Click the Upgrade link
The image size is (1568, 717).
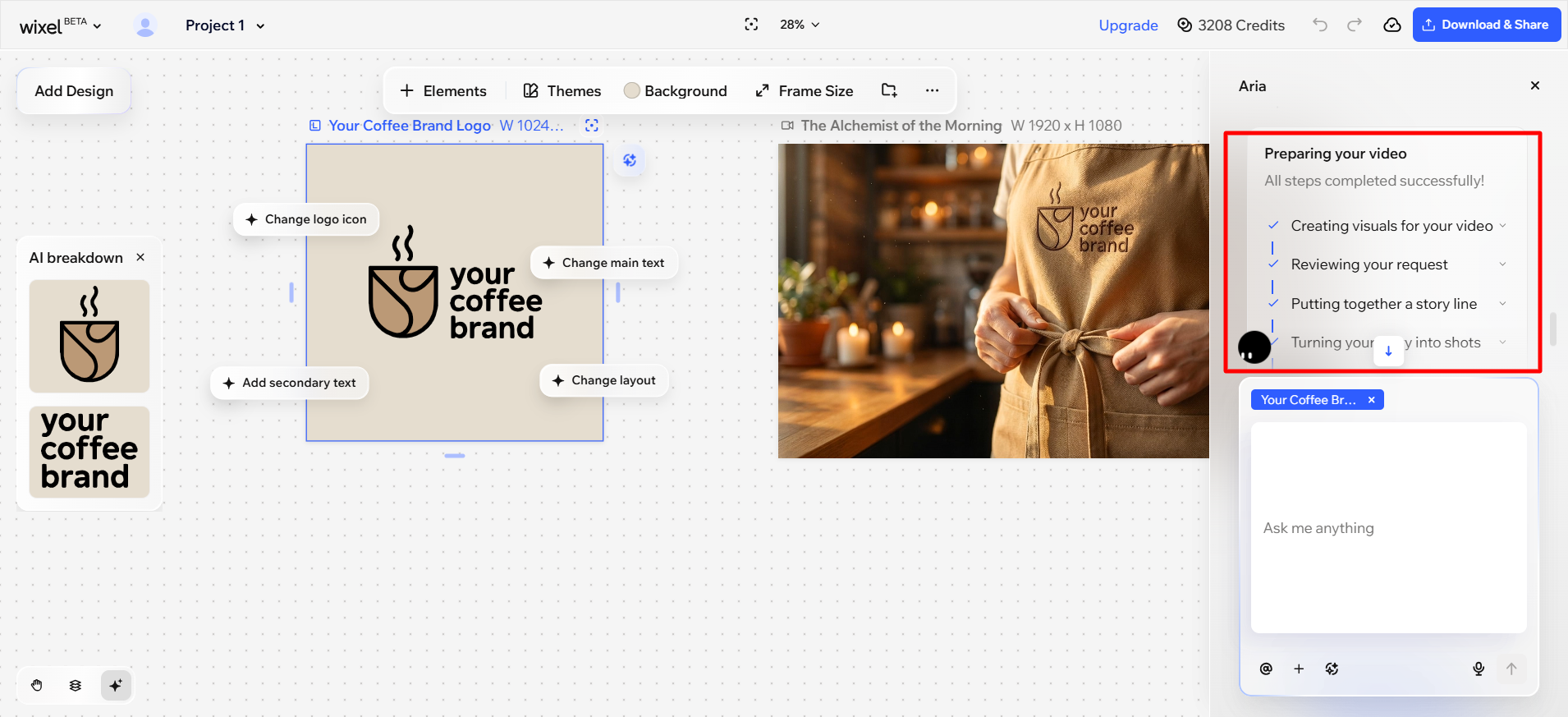1128,25
